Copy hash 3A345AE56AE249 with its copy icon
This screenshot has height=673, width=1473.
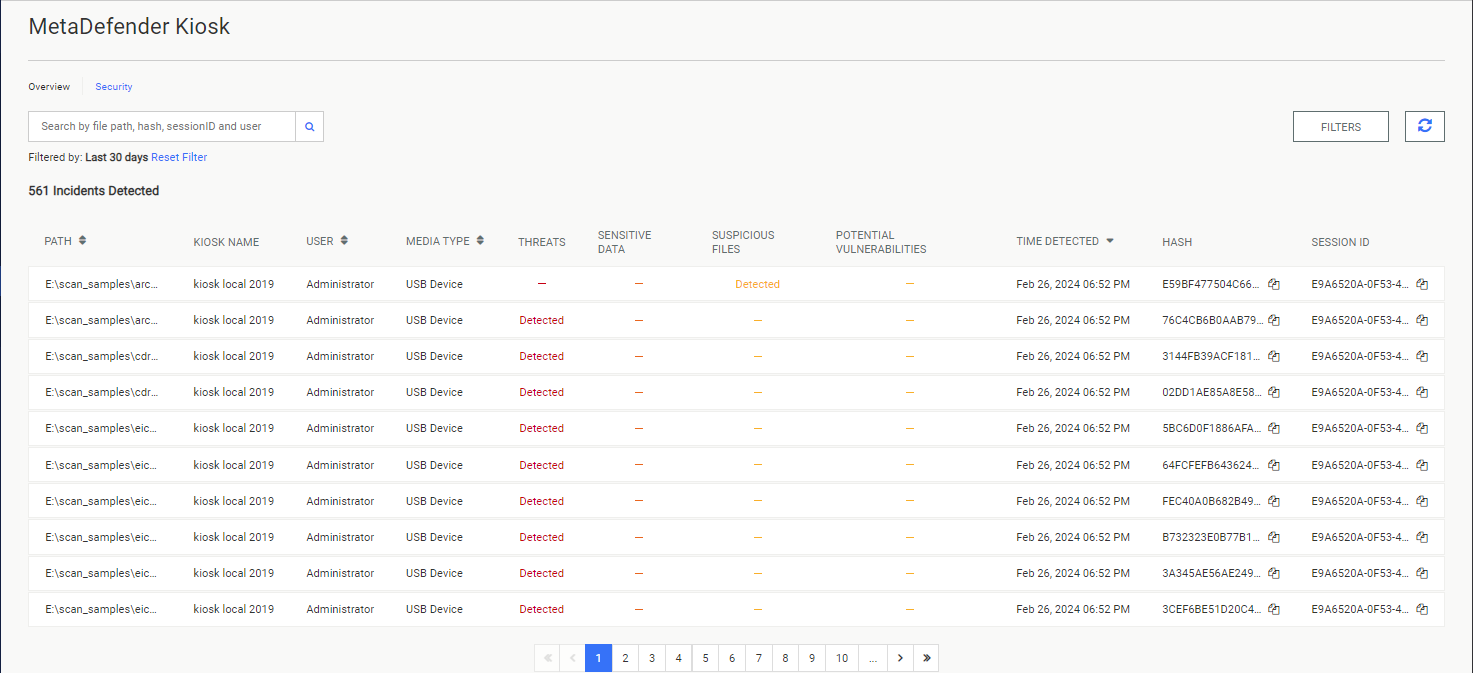point(1274,573)
